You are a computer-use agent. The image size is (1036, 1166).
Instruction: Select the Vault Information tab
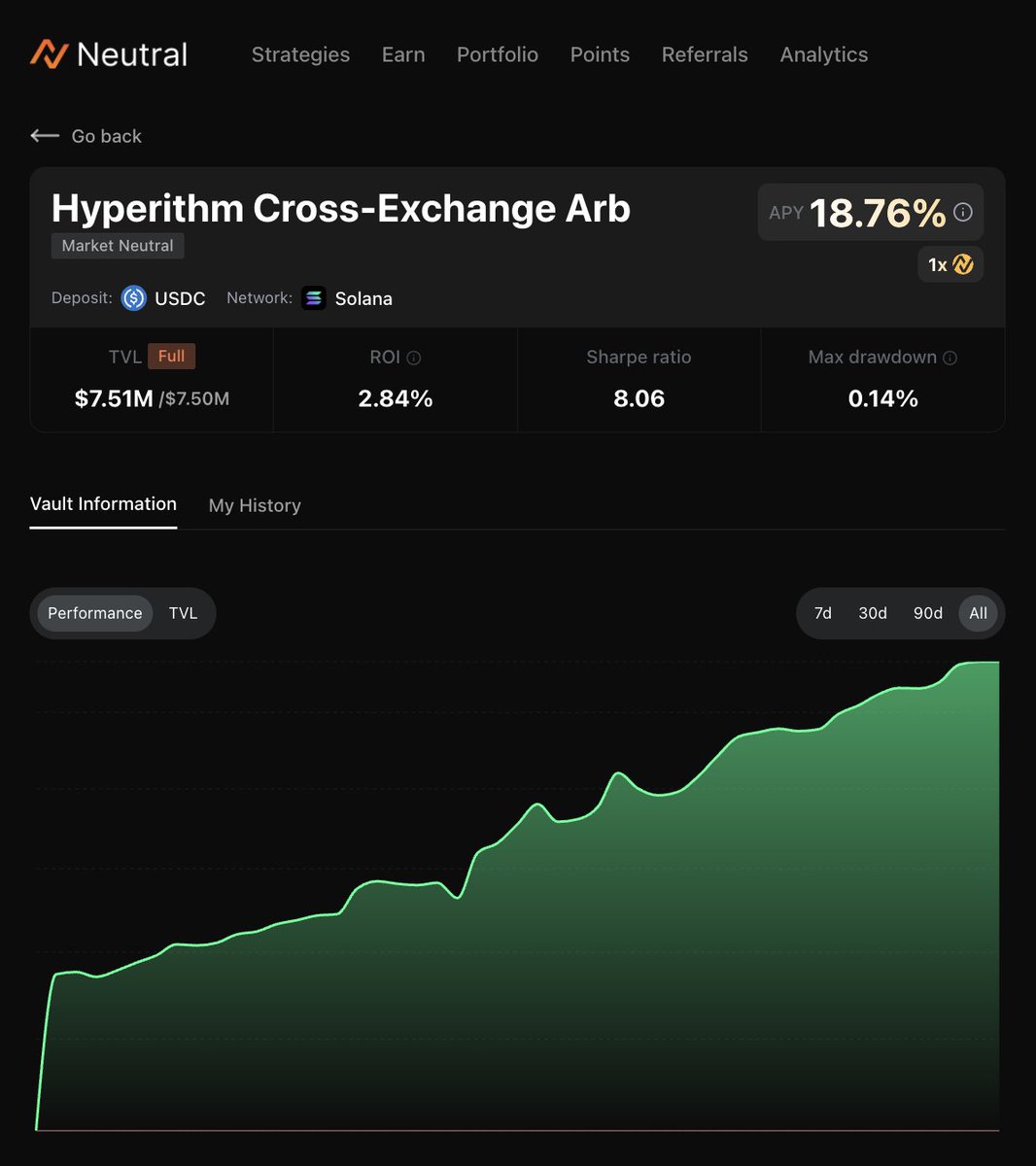[103, 504]
